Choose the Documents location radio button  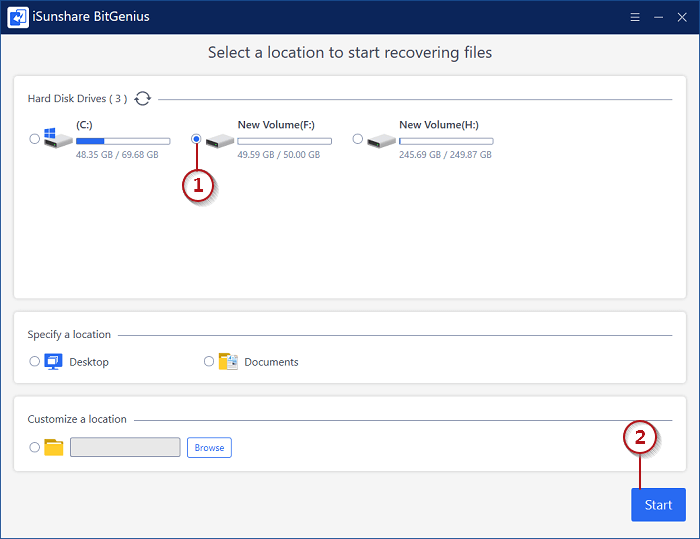point(209,361)
